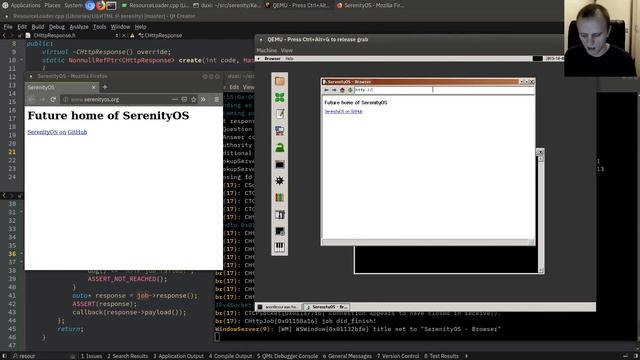640x360 pixels.
Task: Open the dark window icon above piano icon
Action: tap(280, 231)
